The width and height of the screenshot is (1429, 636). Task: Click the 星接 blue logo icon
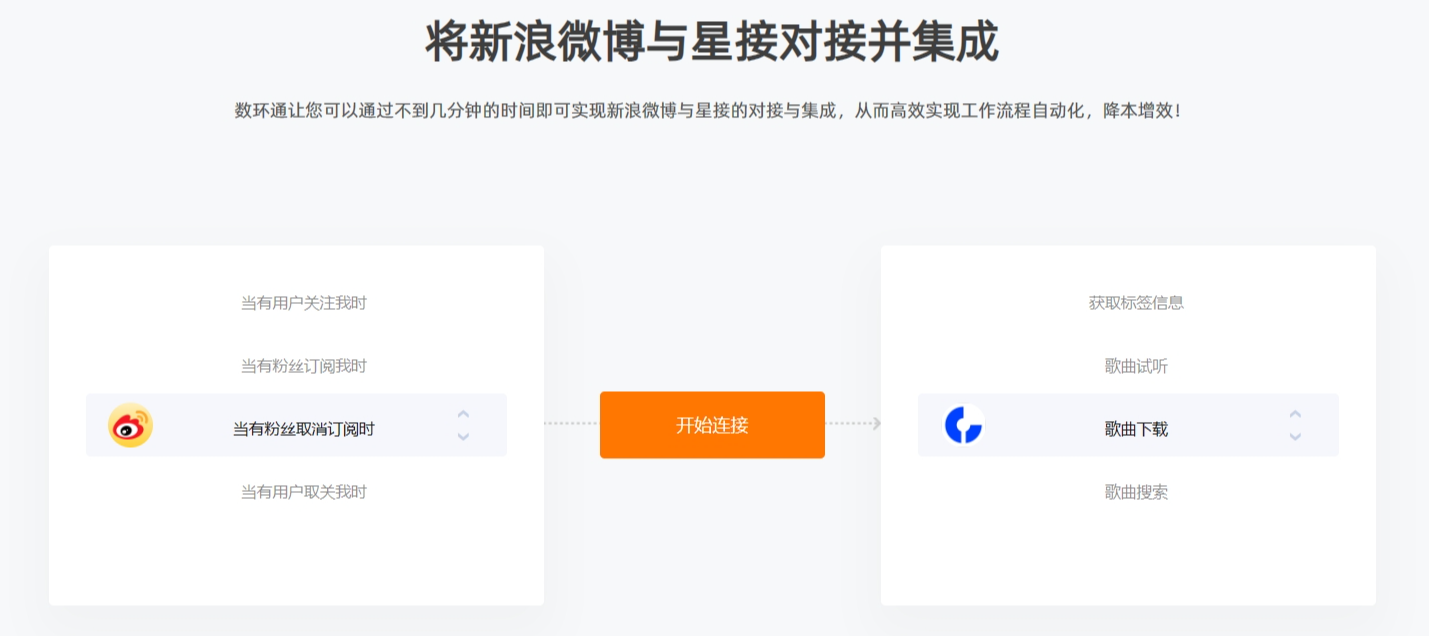(964, 425)
